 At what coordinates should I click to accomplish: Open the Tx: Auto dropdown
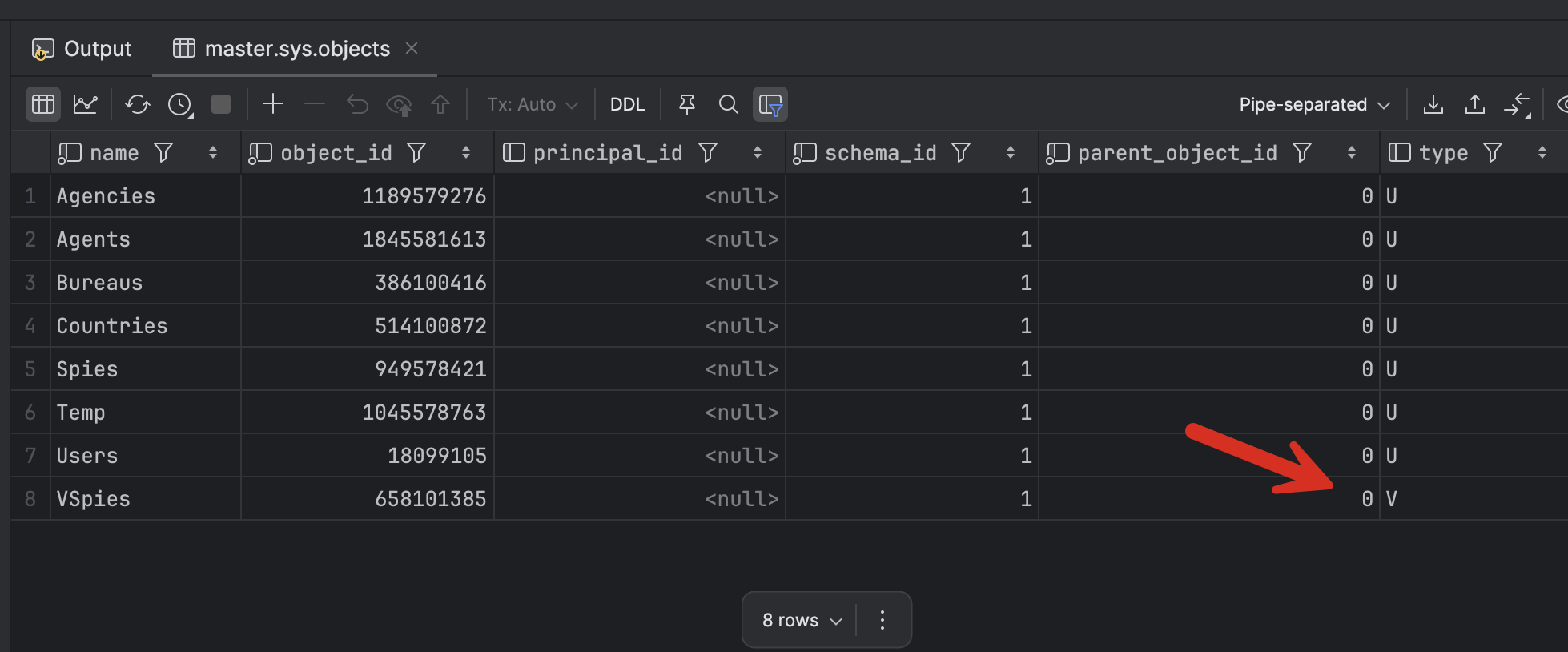coord(532,104)
